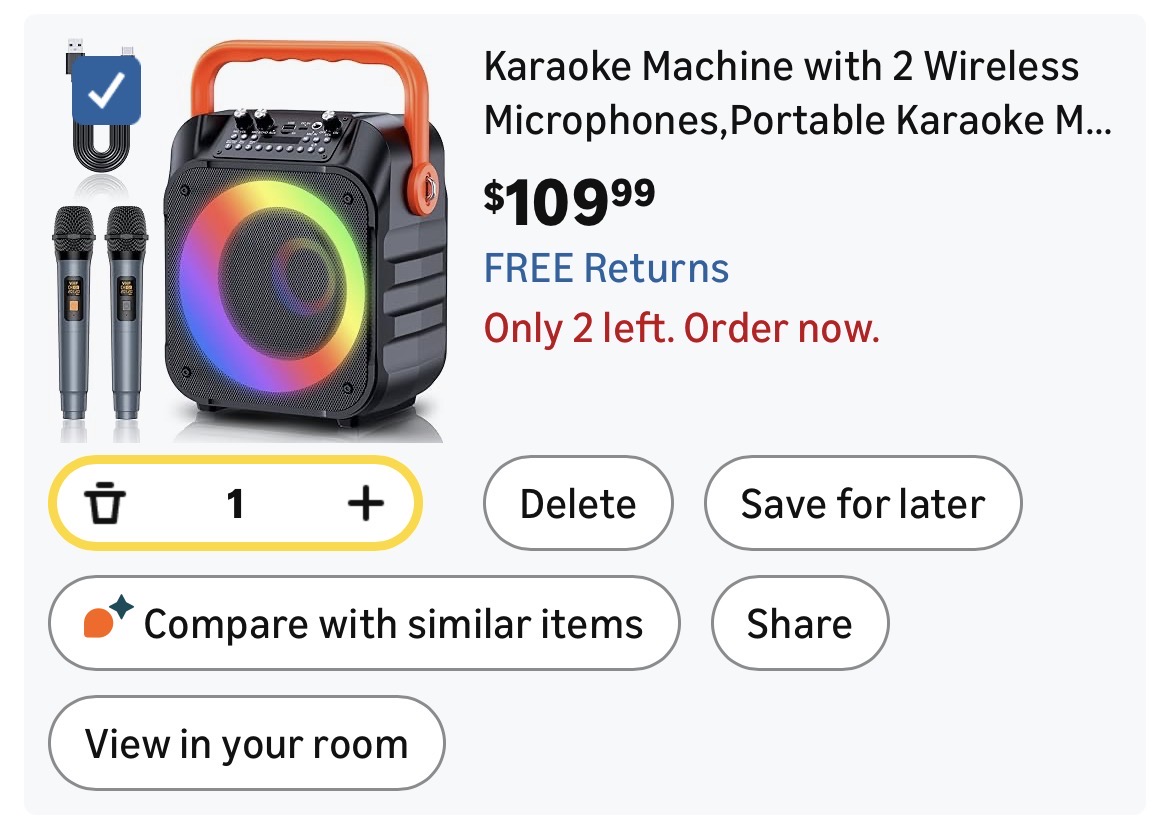Click the quantity value 1

(x=235, y=504)
